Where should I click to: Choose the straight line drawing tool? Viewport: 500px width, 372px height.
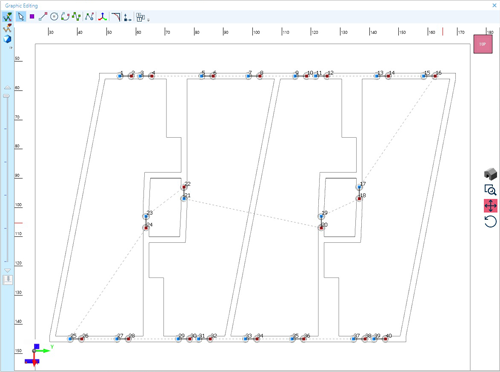43,16
